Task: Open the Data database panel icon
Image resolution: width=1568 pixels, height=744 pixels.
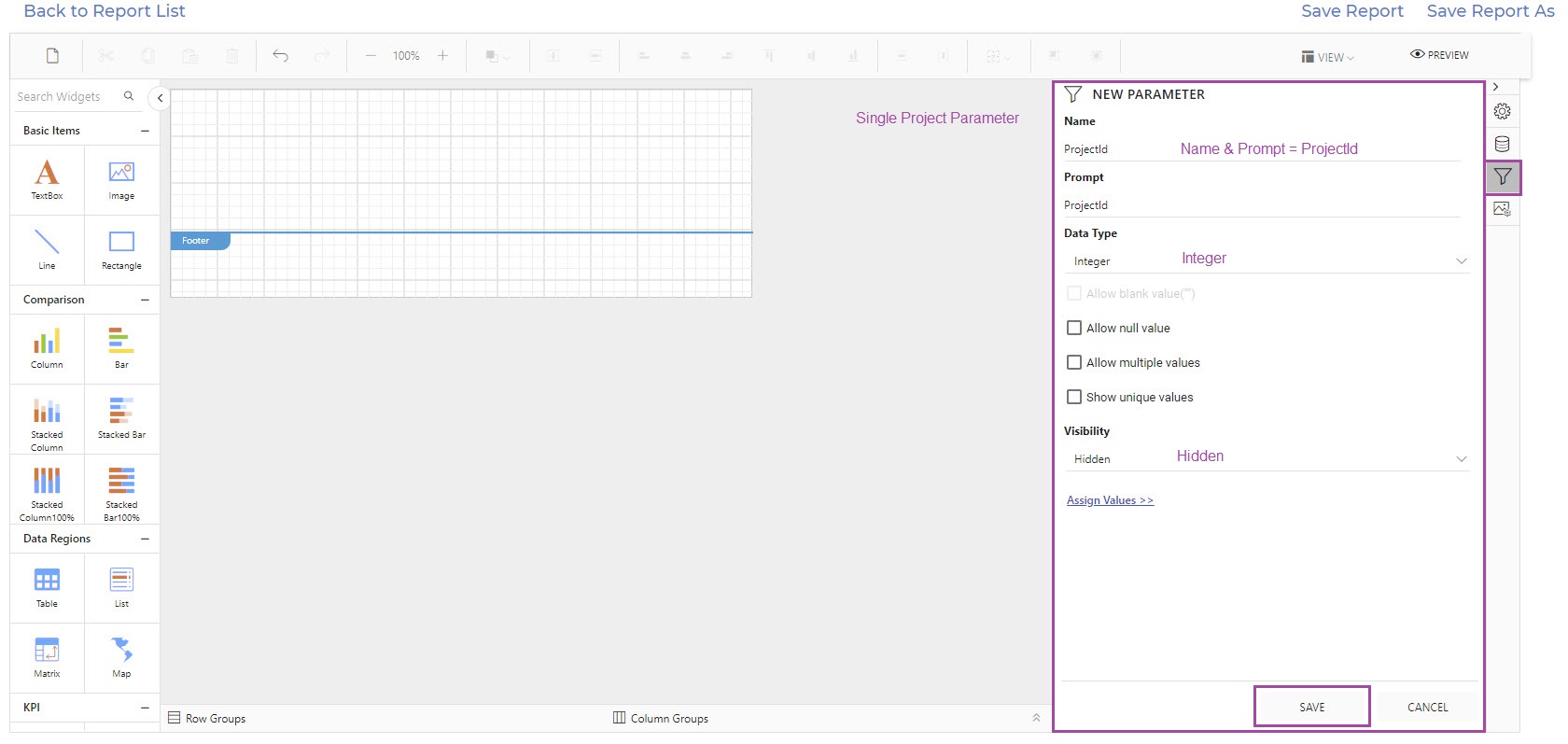Action: tap(1502, 144)
